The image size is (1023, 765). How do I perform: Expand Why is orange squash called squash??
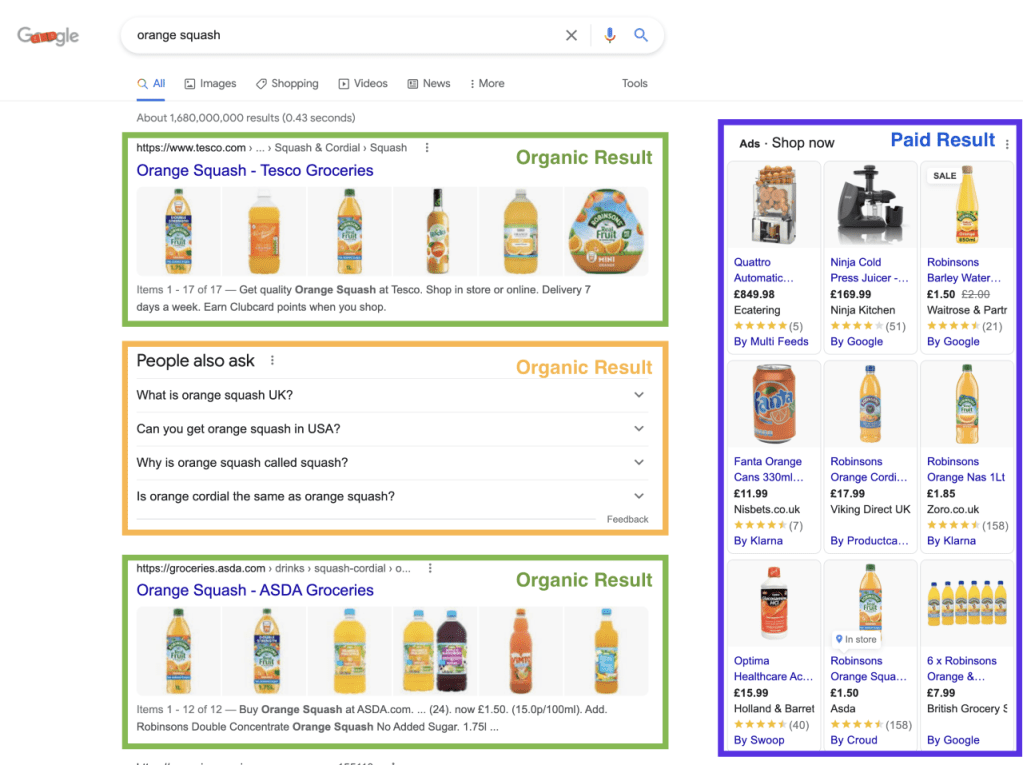pos(390,462)
